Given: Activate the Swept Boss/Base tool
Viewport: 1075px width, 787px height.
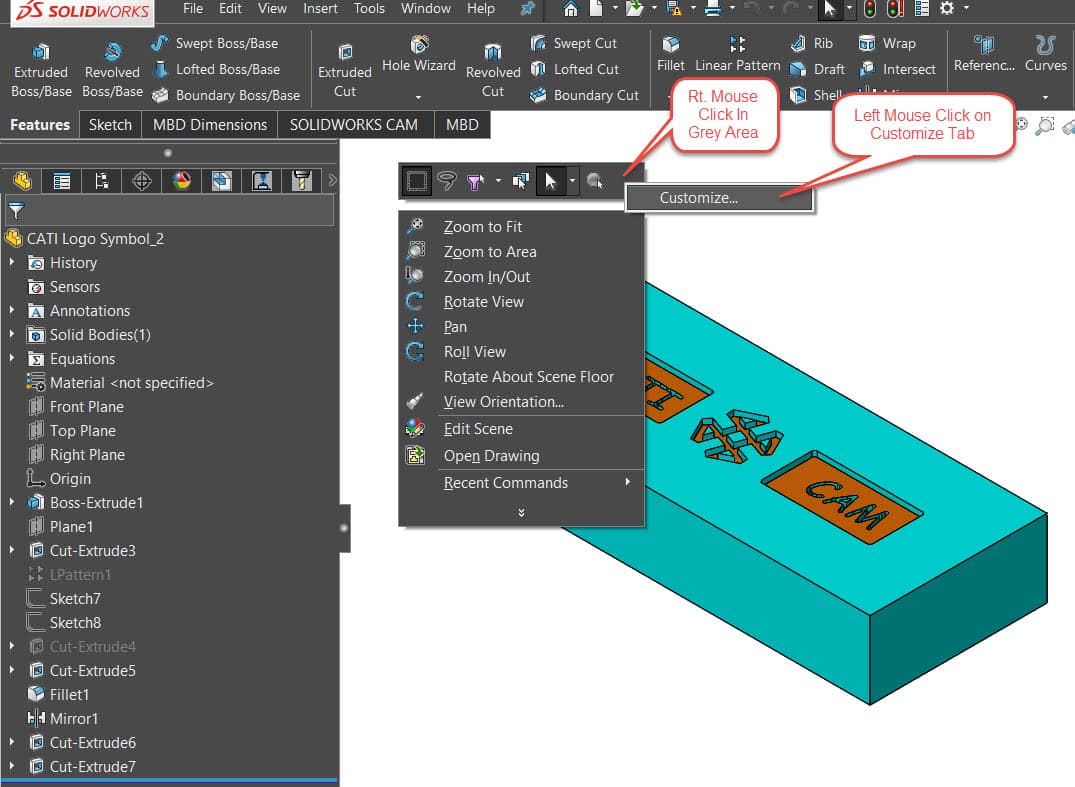Looking at the screenshot, I should pos(215,43).
